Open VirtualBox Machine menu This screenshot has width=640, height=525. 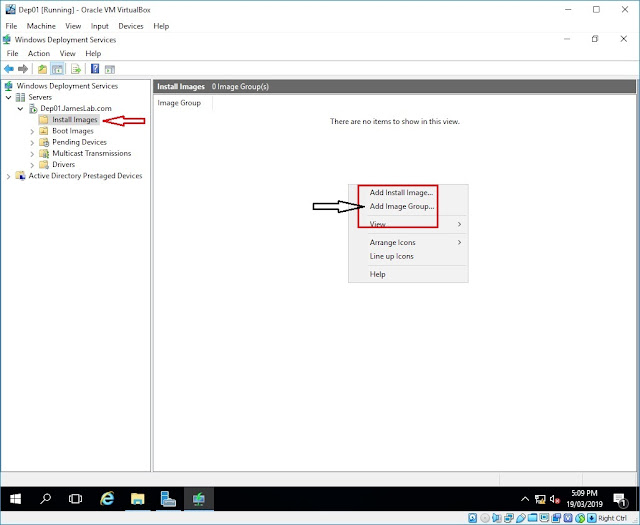pos(41,26)
